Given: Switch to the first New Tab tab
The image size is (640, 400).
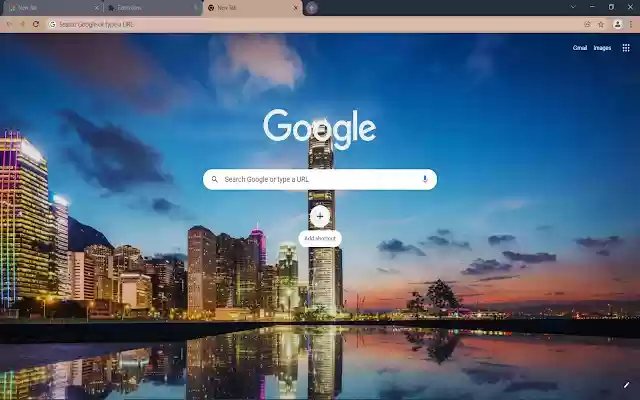Looking at the screenshot, I should (x=51, y=8).
